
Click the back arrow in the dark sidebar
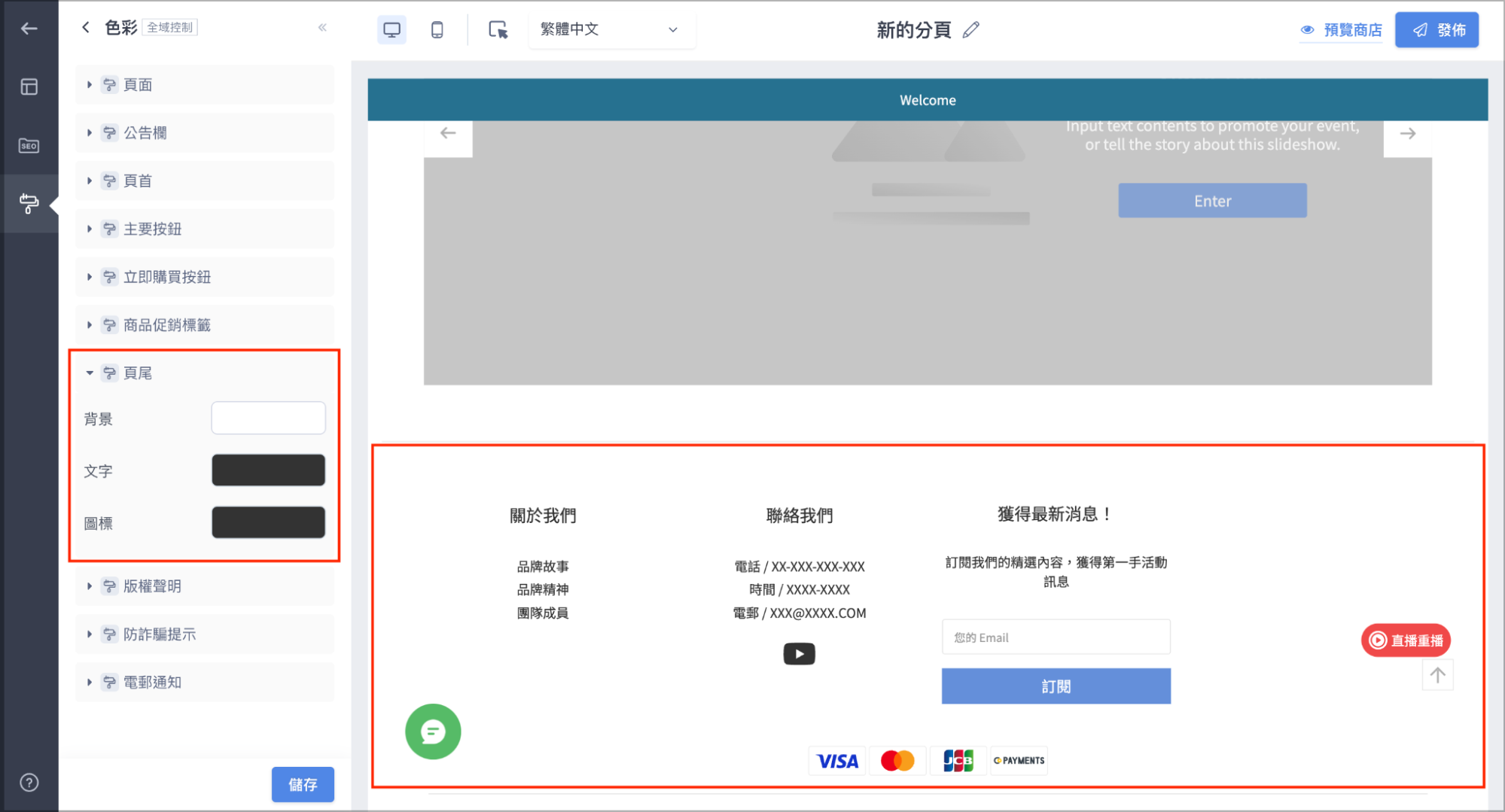29,29
